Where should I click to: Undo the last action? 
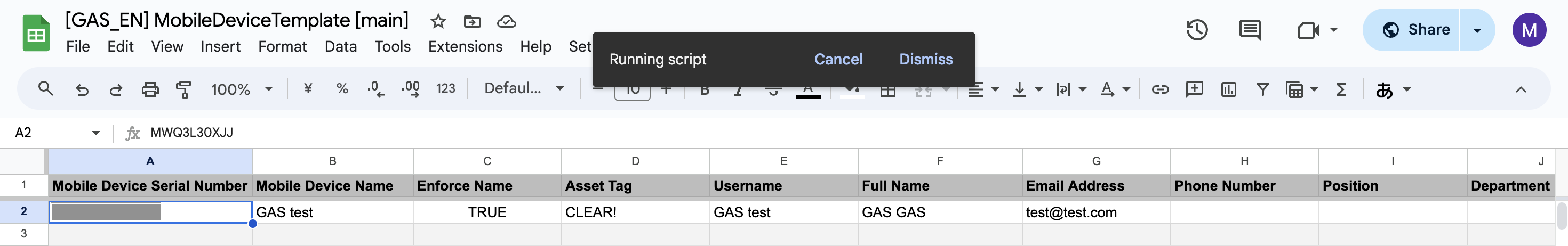82,90
